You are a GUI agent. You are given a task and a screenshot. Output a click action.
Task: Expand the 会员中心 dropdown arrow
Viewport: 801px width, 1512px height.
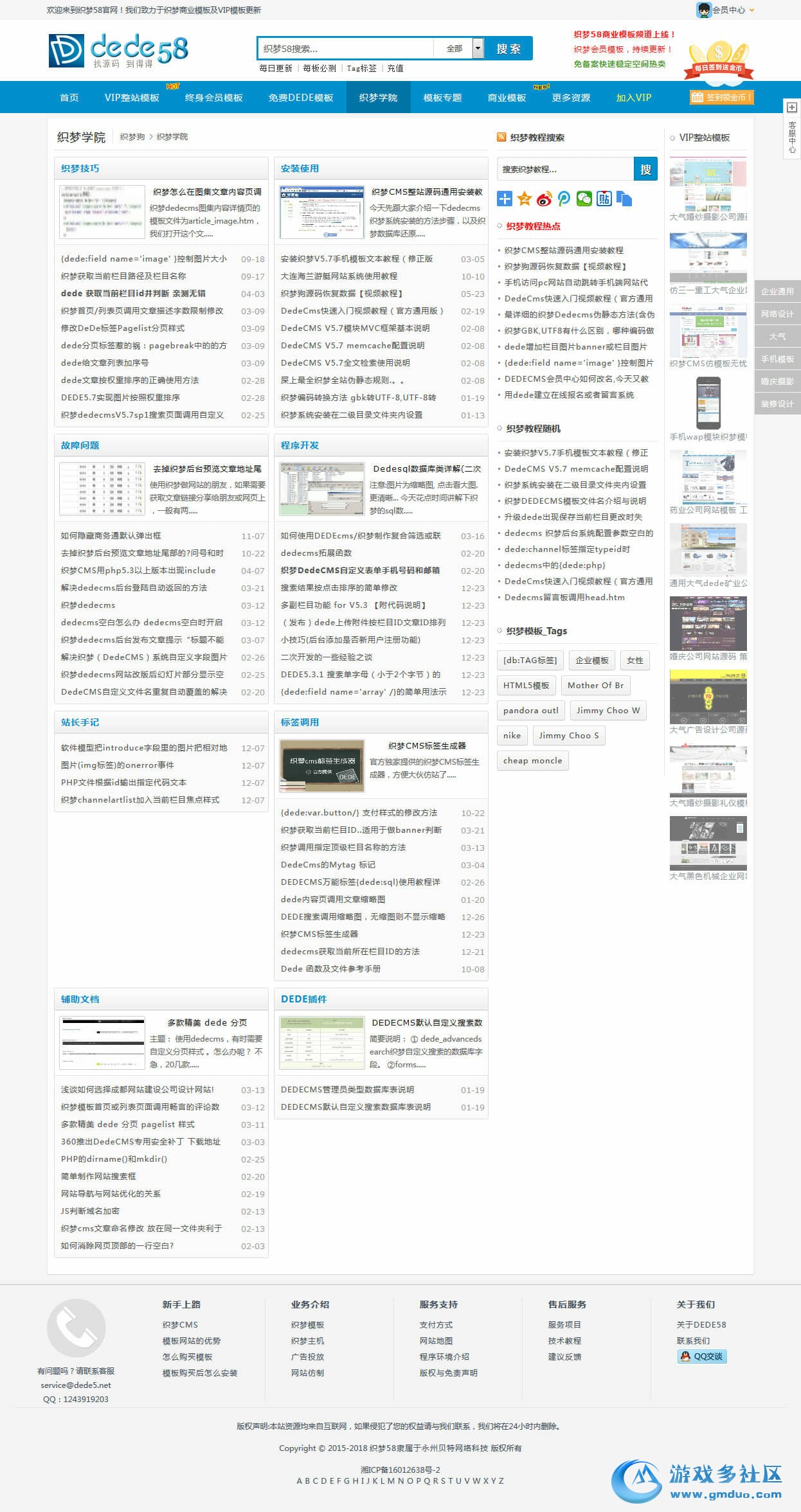[751, 10]
